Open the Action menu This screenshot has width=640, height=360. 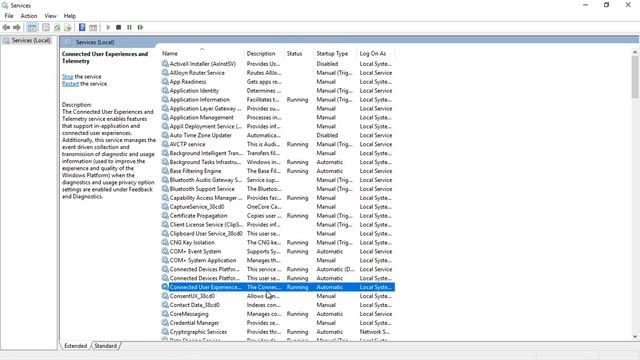click(x=29, y=16)
